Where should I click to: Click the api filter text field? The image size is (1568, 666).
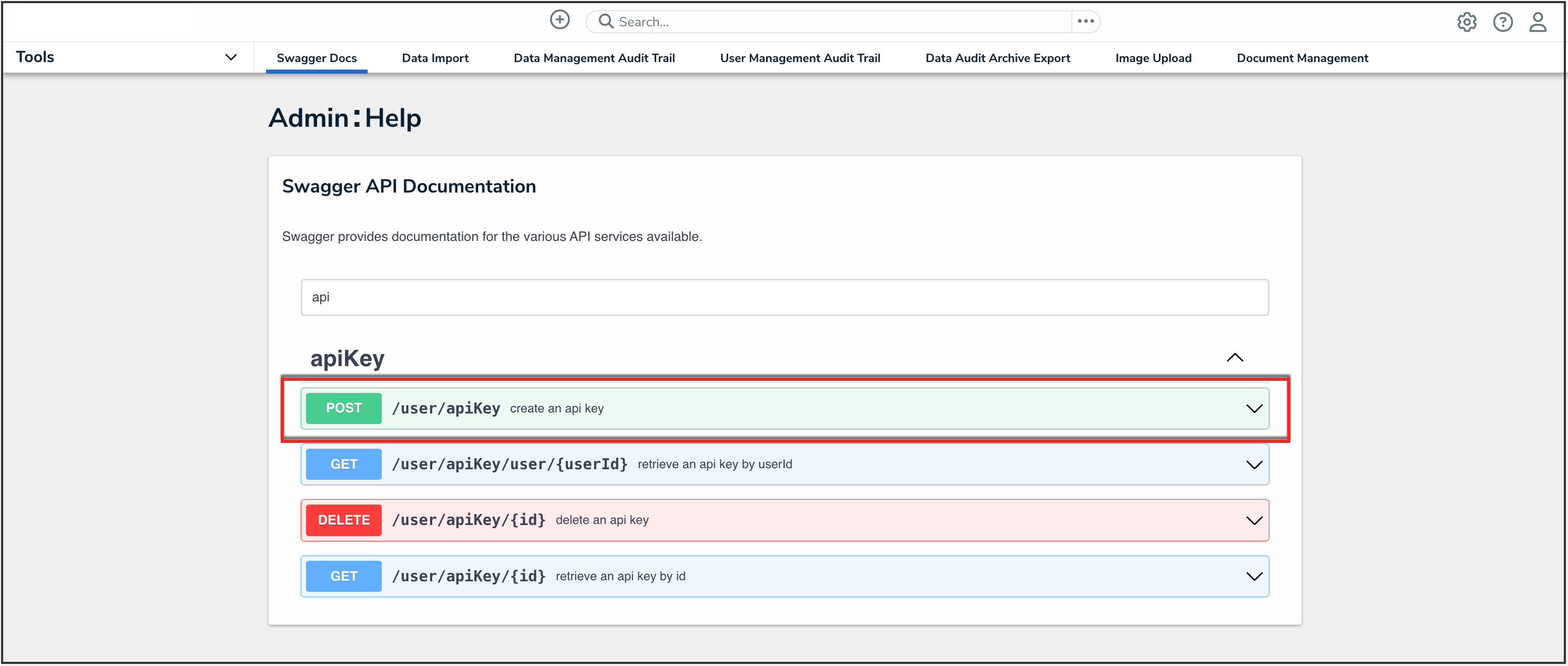click(784, 297)
